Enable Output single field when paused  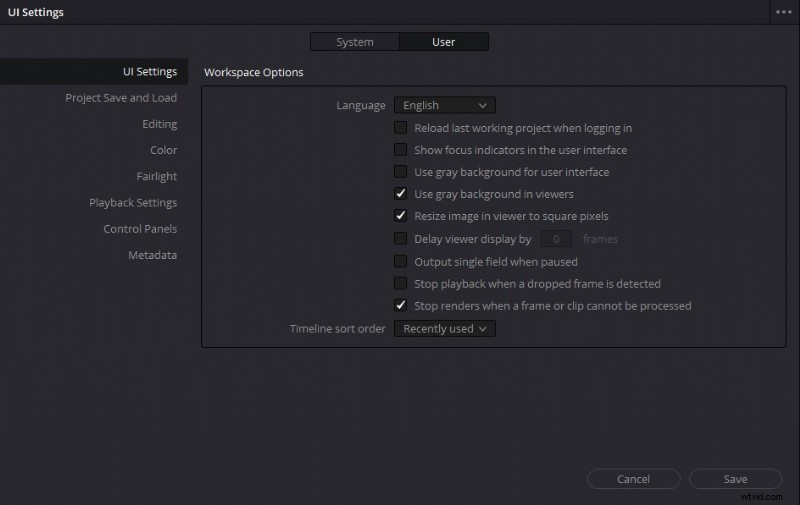coord(401,261)
